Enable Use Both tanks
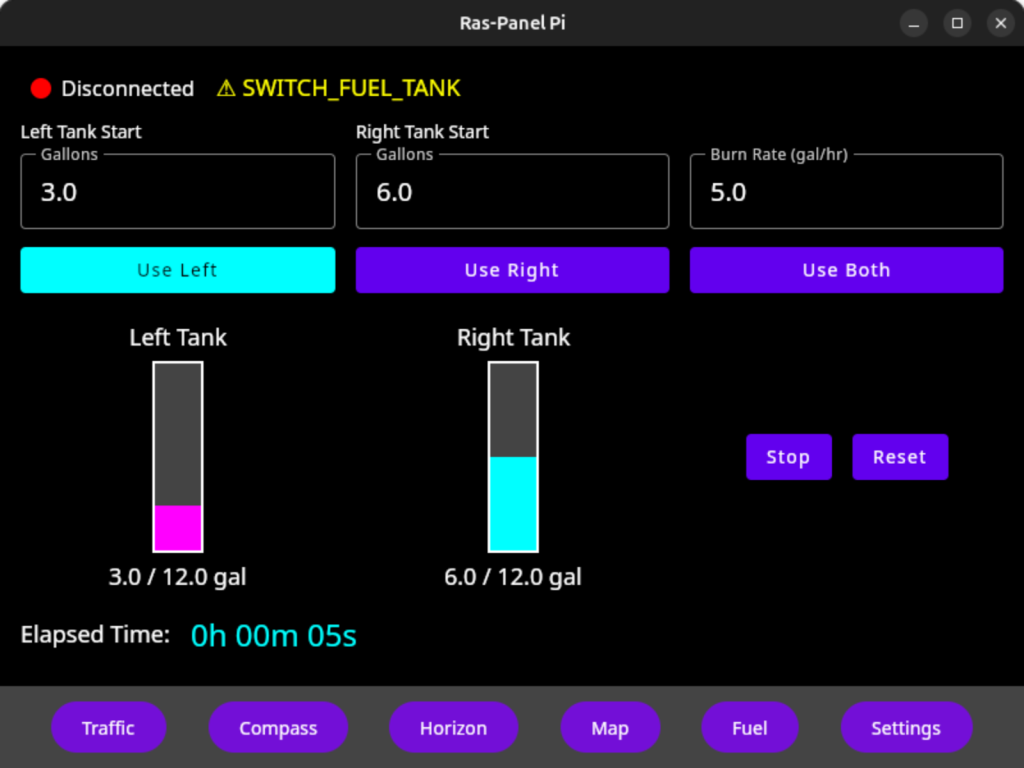Image resolution: width=1024 pixels, height=768 pixels. point(846,270)
